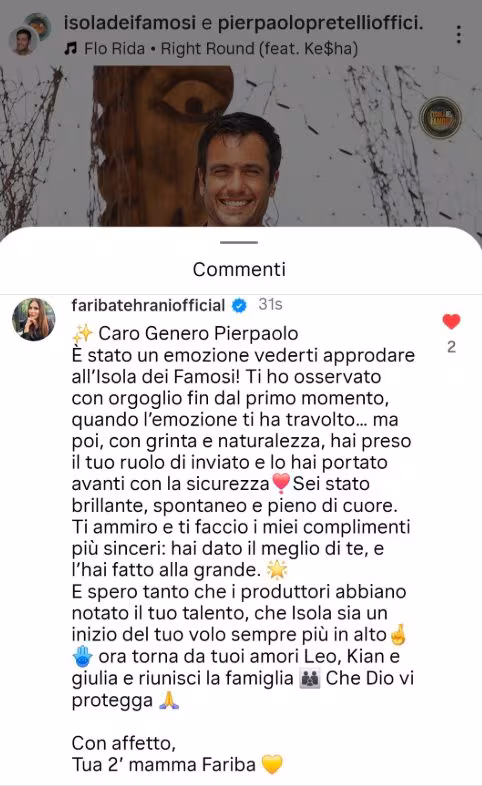Tap the blue hamsa hand emoji
This screenshot has height=786, width=482.
click(82, 656)
